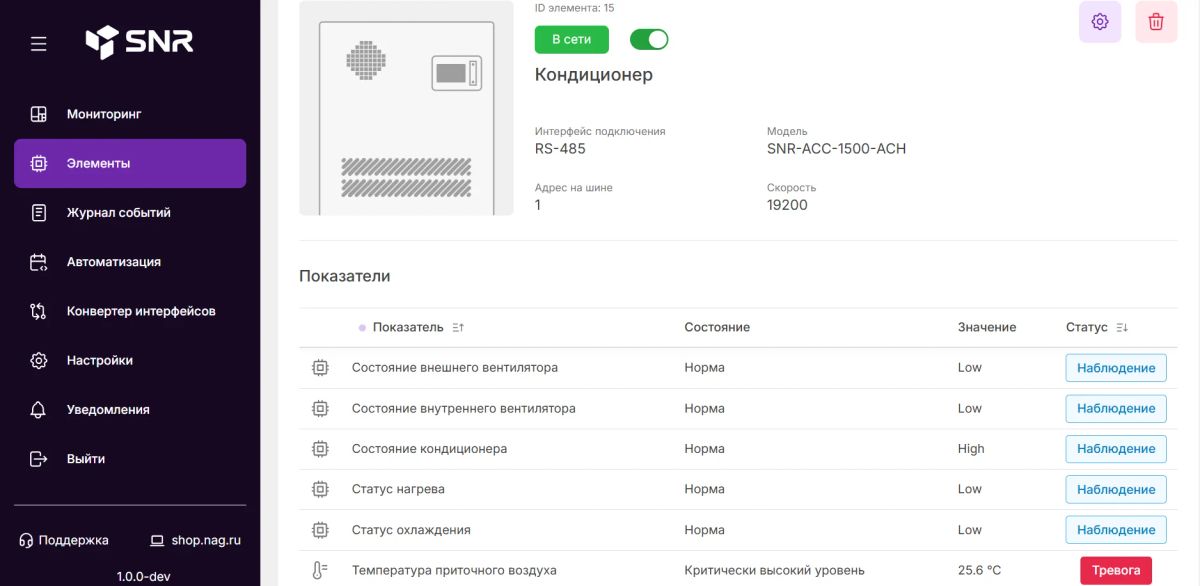Click the air conditioner device image

(x=406, y=108)
